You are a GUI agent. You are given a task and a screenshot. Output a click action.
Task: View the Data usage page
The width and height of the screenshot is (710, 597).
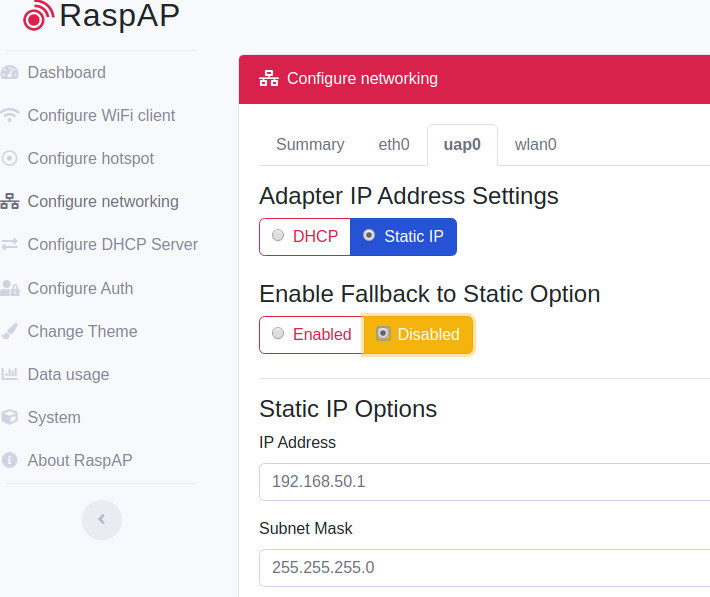tap(68, 375)
